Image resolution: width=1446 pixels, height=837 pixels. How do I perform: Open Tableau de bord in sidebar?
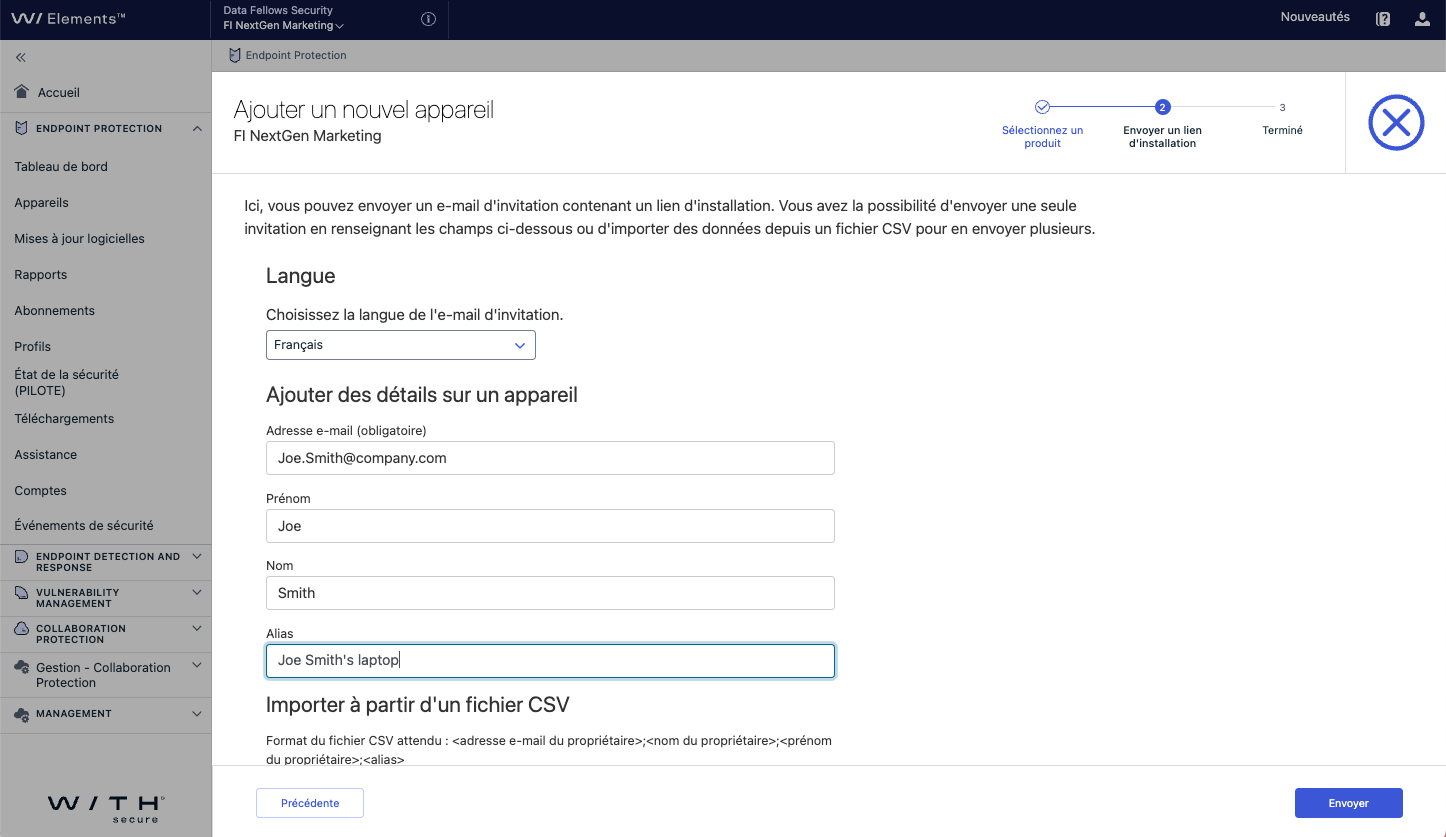point(61,167)
